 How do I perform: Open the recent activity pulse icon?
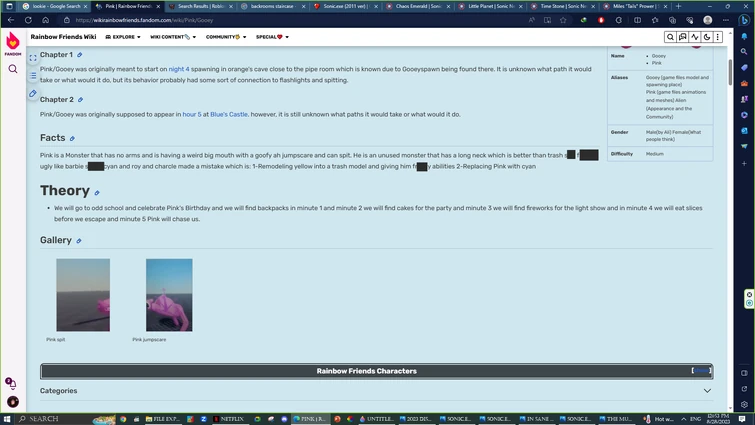694,37
